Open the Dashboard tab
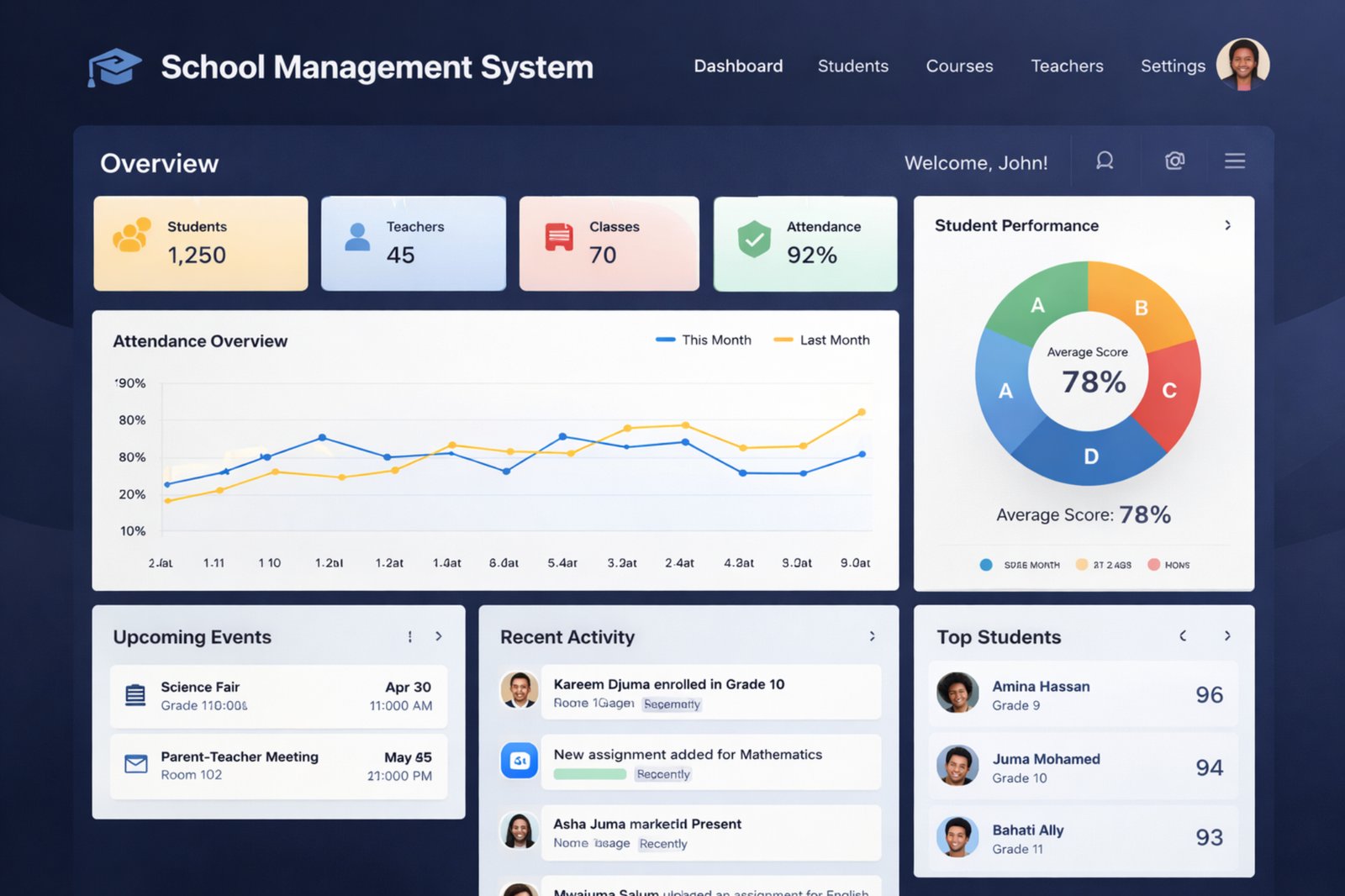Viewport: 1345px width, 896px height. click(738, 66)
